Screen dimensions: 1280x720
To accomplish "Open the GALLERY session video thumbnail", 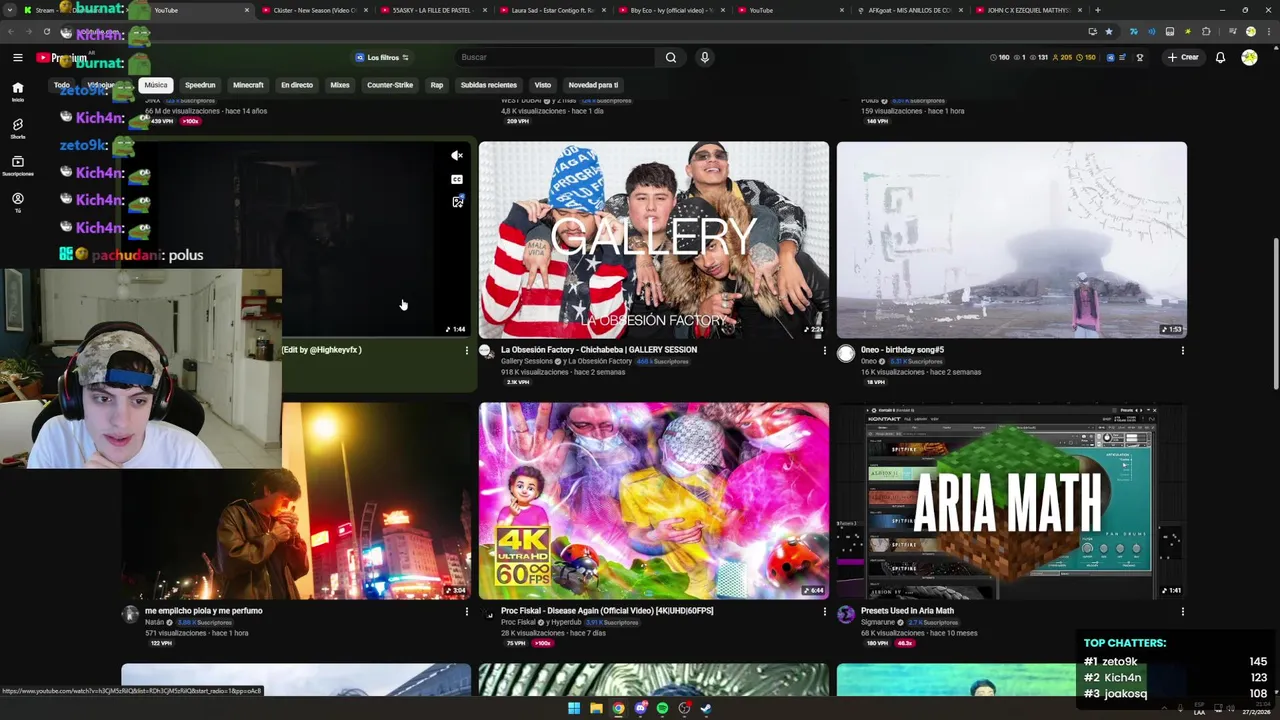I will point(654,240).
